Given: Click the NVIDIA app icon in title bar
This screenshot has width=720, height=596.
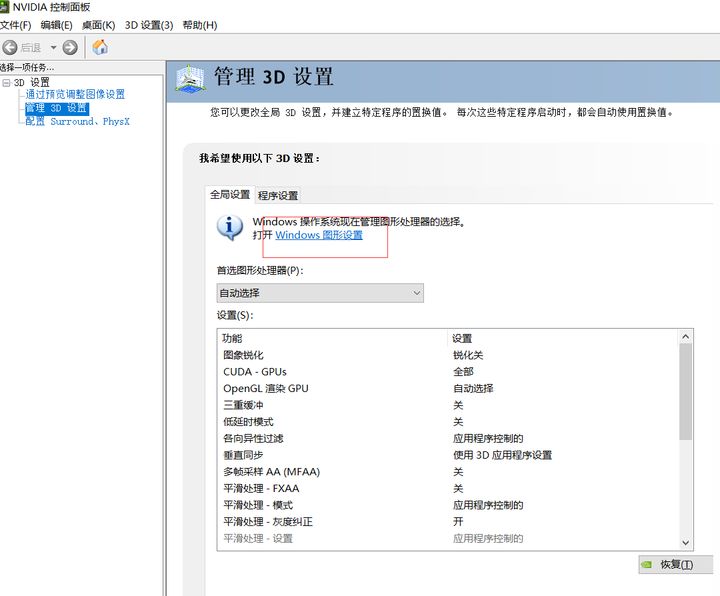Looking at the screenshot, I should [x=4, y=7].
